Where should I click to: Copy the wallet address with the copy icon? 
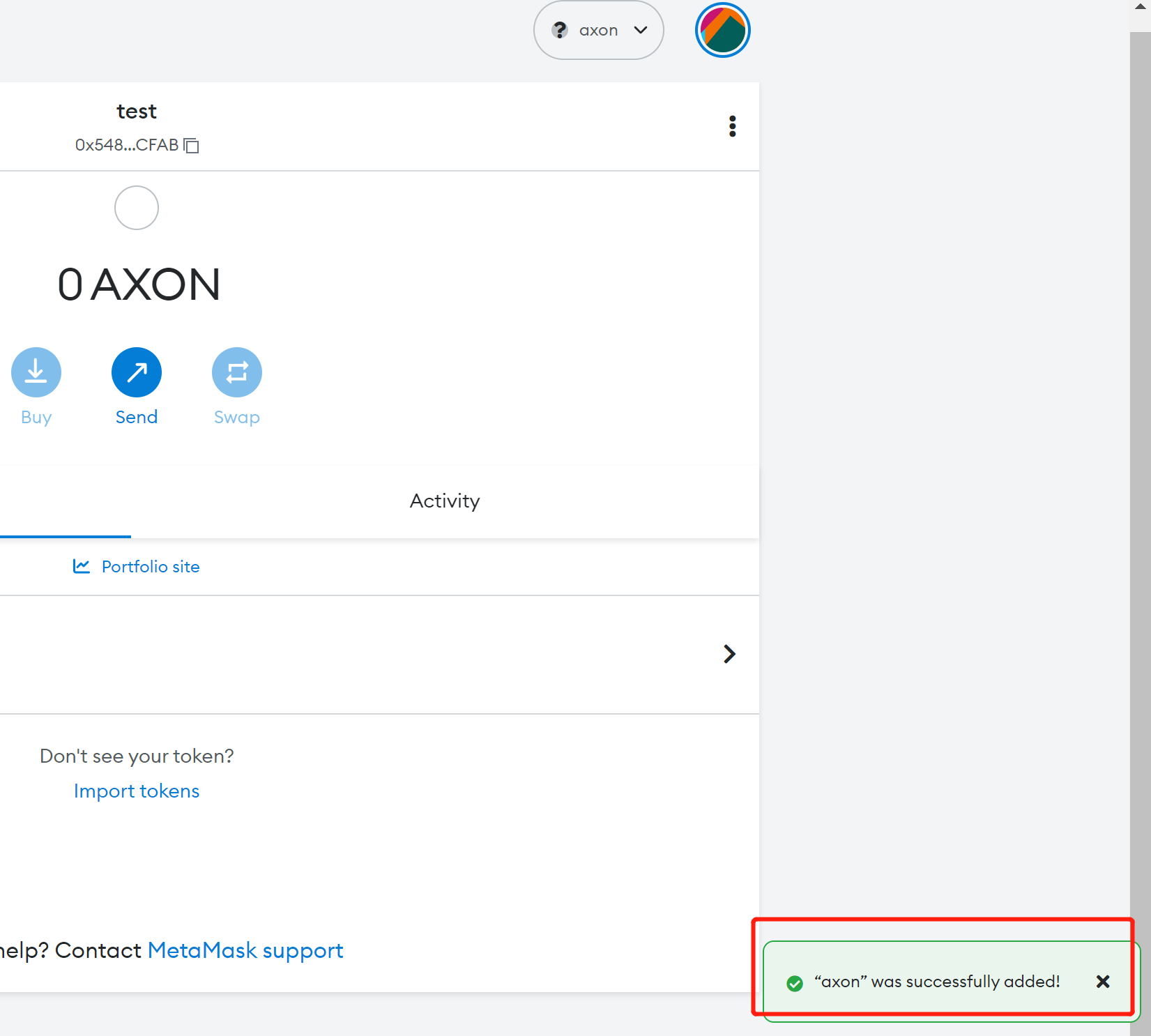(192, 146)
